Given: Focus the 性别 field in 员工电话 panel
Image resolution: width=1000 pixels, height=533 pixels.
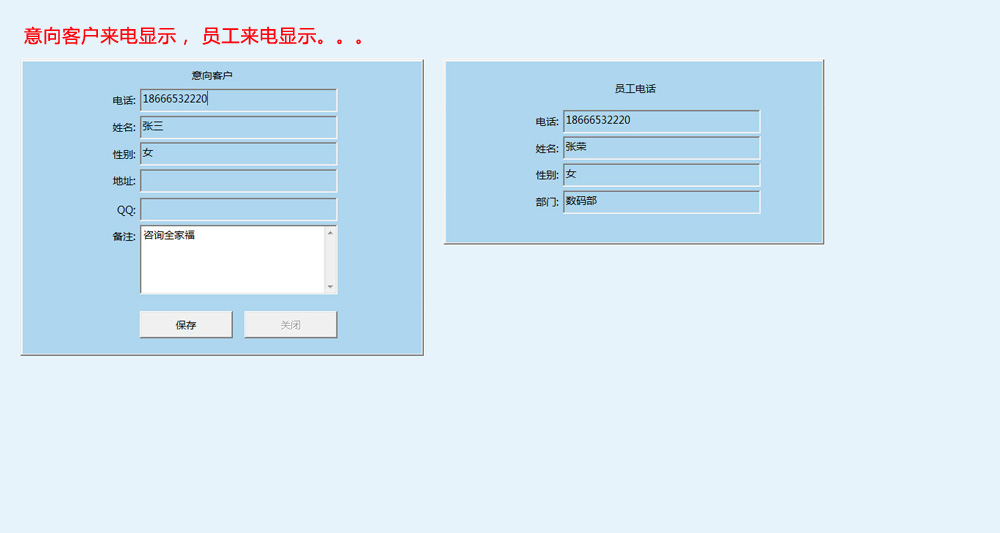Looking at the screenshot, I should (661, 175).
